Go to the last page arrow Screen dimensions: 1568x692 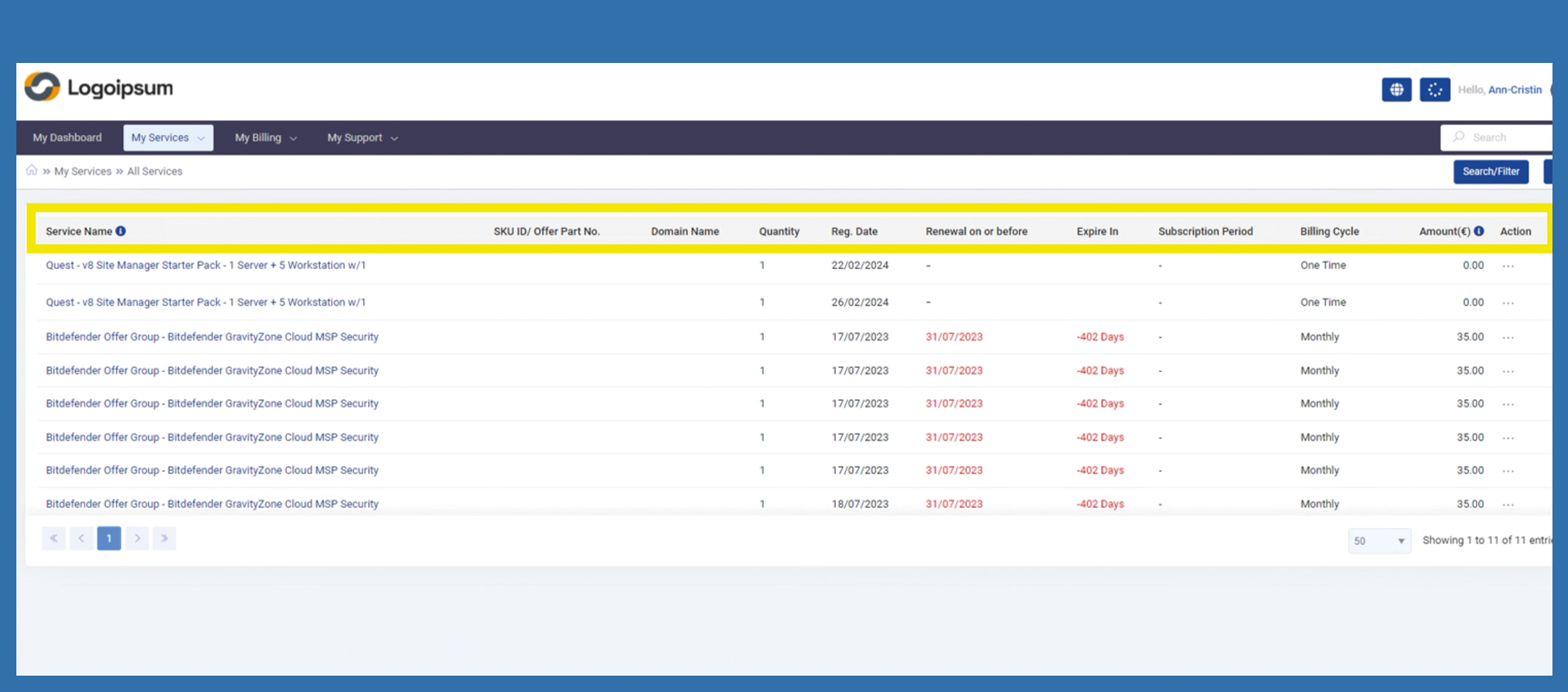point(164,538)
